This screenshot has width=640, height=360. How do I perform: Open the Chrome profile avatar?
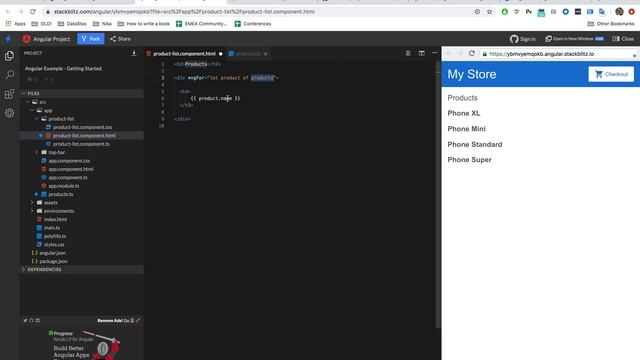tap(619, 12)
